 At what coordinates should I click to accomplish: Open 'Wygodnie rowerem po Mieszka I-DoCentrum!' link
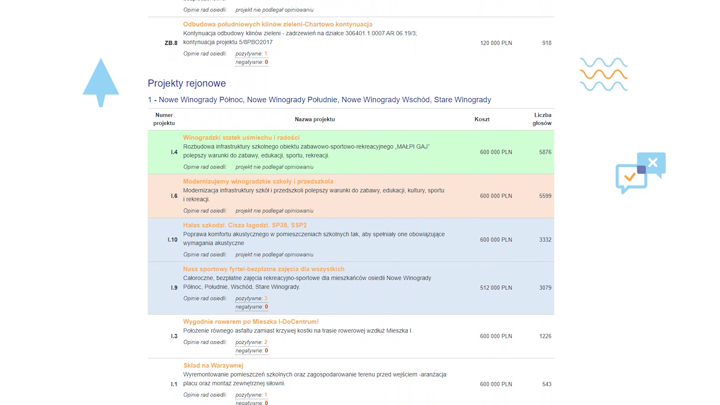pyautogui.click(x=250, y=322)
